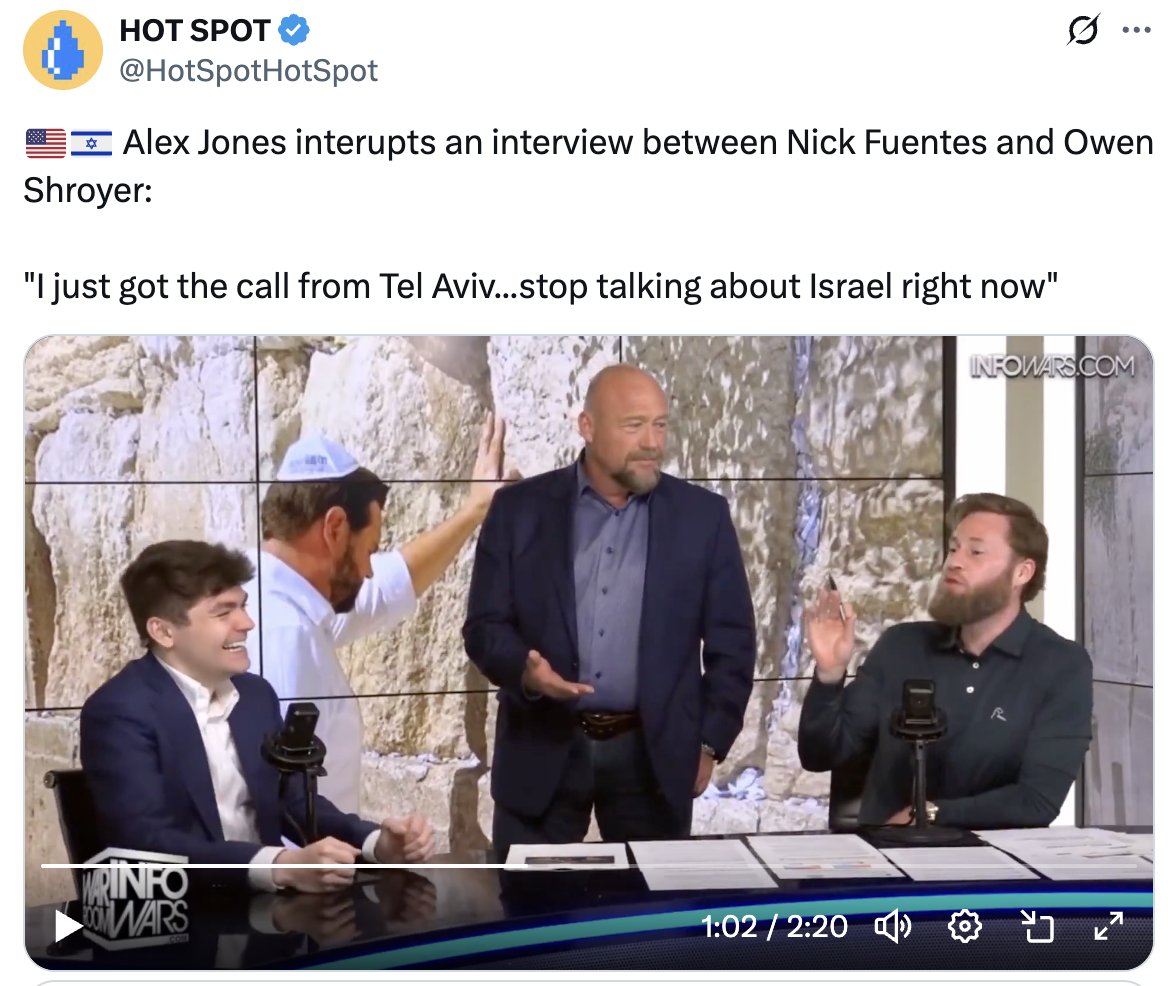This screenshot has width=1168, height=986.
Task: Click the Grok slashed-circle icon
Action: point(1082,30)
